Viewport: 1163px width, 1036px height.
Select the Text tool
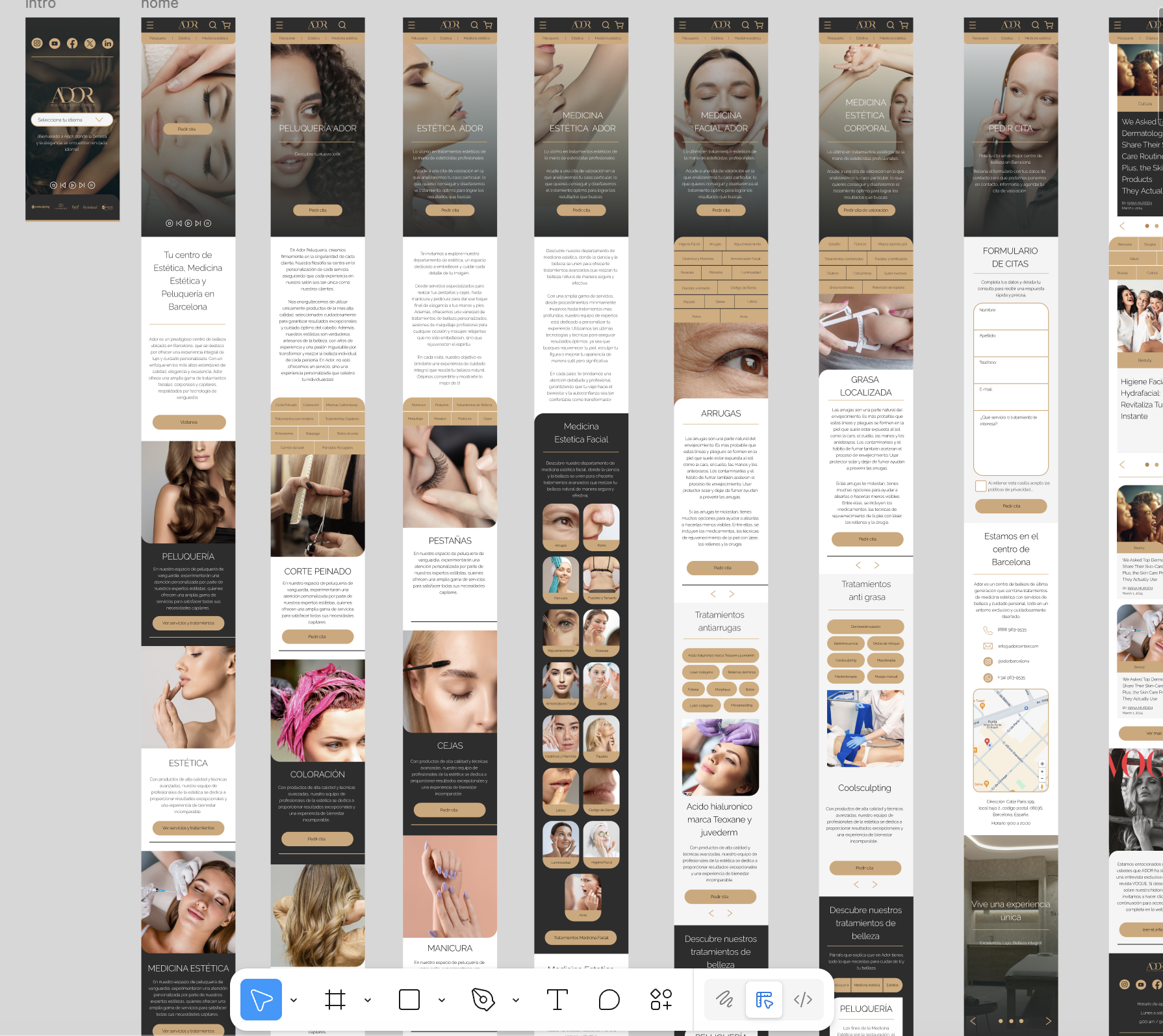pos(557,1000)
